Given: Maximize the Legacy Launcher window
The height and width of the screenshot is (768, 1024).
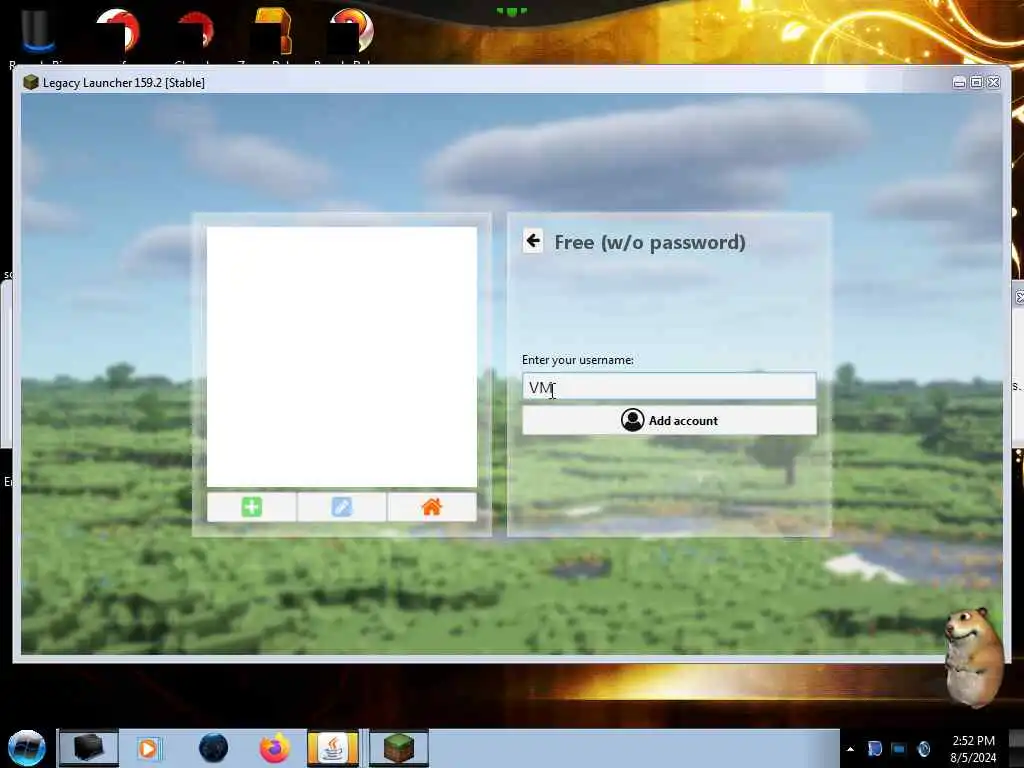Looking at the screenshot, I should [976, 82].
